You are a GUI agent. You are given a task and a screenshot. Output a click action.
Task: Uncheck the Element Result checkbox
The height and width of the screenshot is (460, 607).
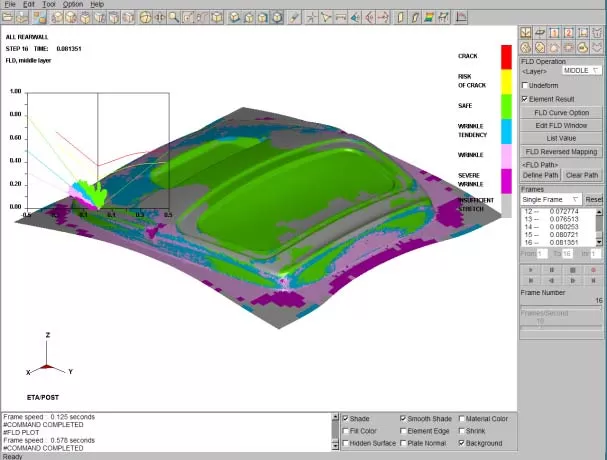click(525, 99)
